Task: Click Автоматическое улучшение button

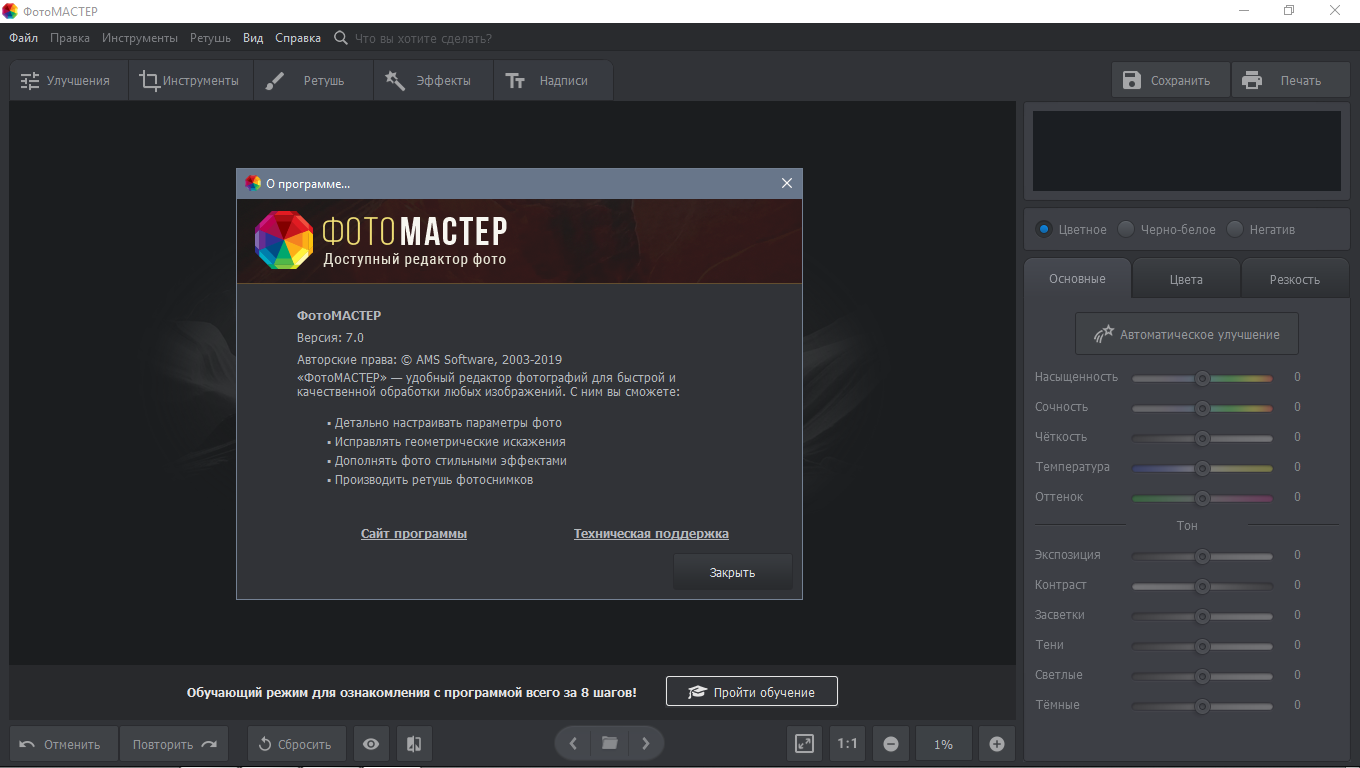Action: (x=1187, y=334)
